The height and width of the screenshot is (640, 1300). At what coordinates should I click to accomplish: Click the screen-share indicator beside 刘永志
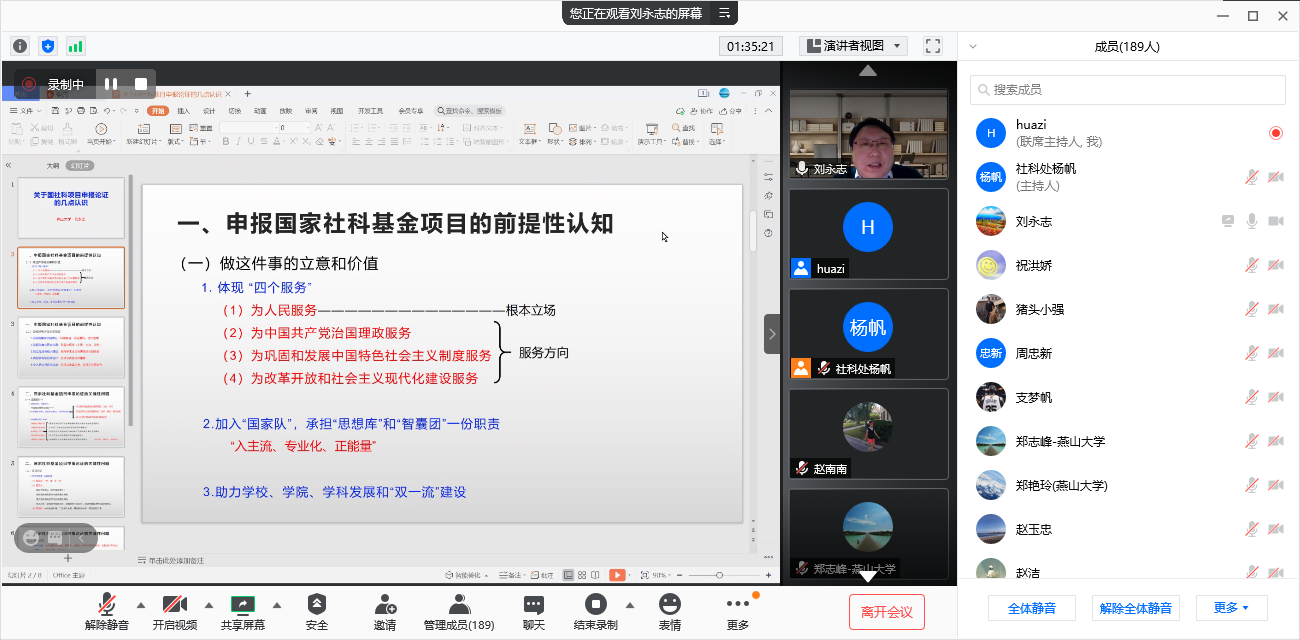(x=1228, y=221)
